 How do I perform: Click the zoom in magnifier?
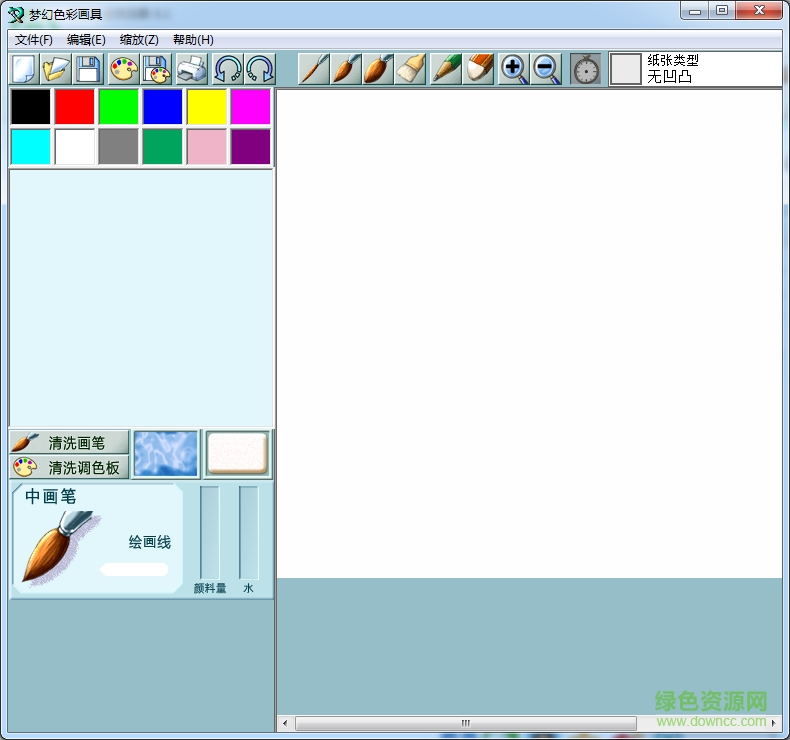(x=514, y=69)
